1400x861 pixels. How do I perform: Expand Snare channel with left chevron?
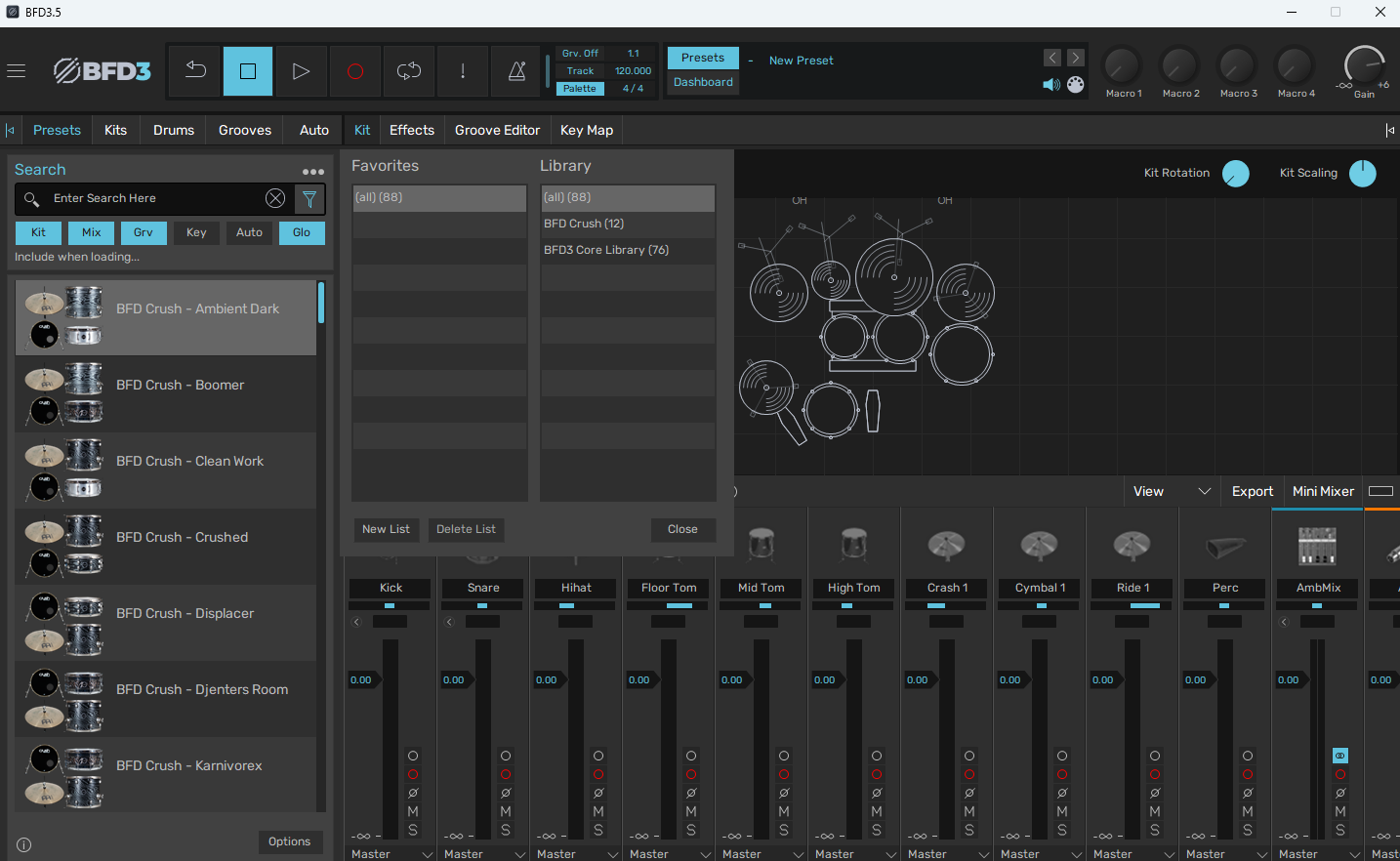point(449,622)
